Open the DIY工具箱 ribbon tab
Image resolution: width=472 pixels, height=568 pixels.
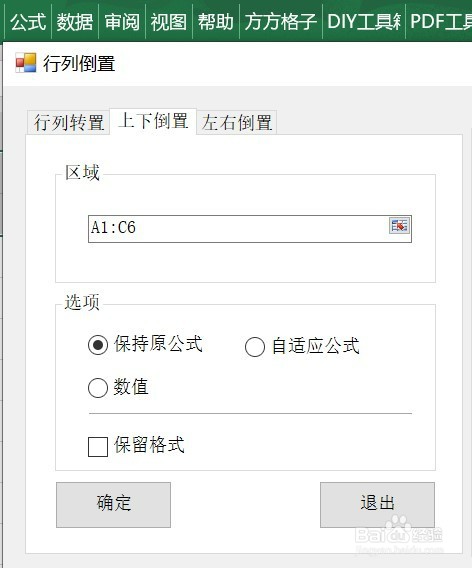[x=364, y=22]
